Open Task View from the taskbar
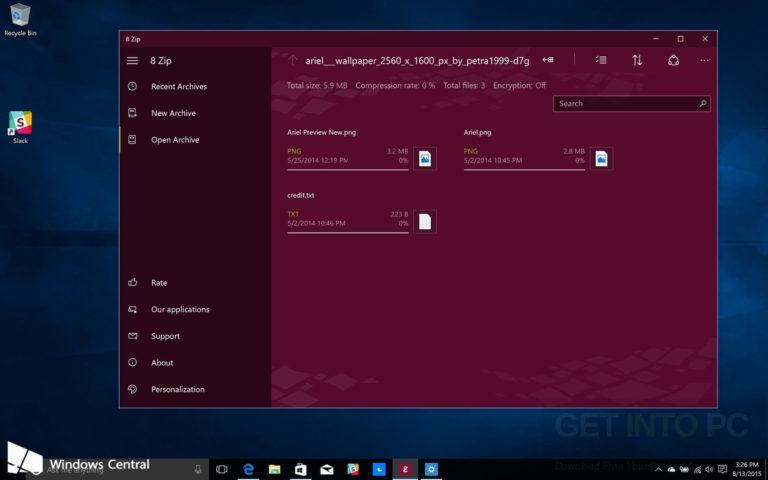The height and width of the screenshot is (480, 768). coord(221,469)
